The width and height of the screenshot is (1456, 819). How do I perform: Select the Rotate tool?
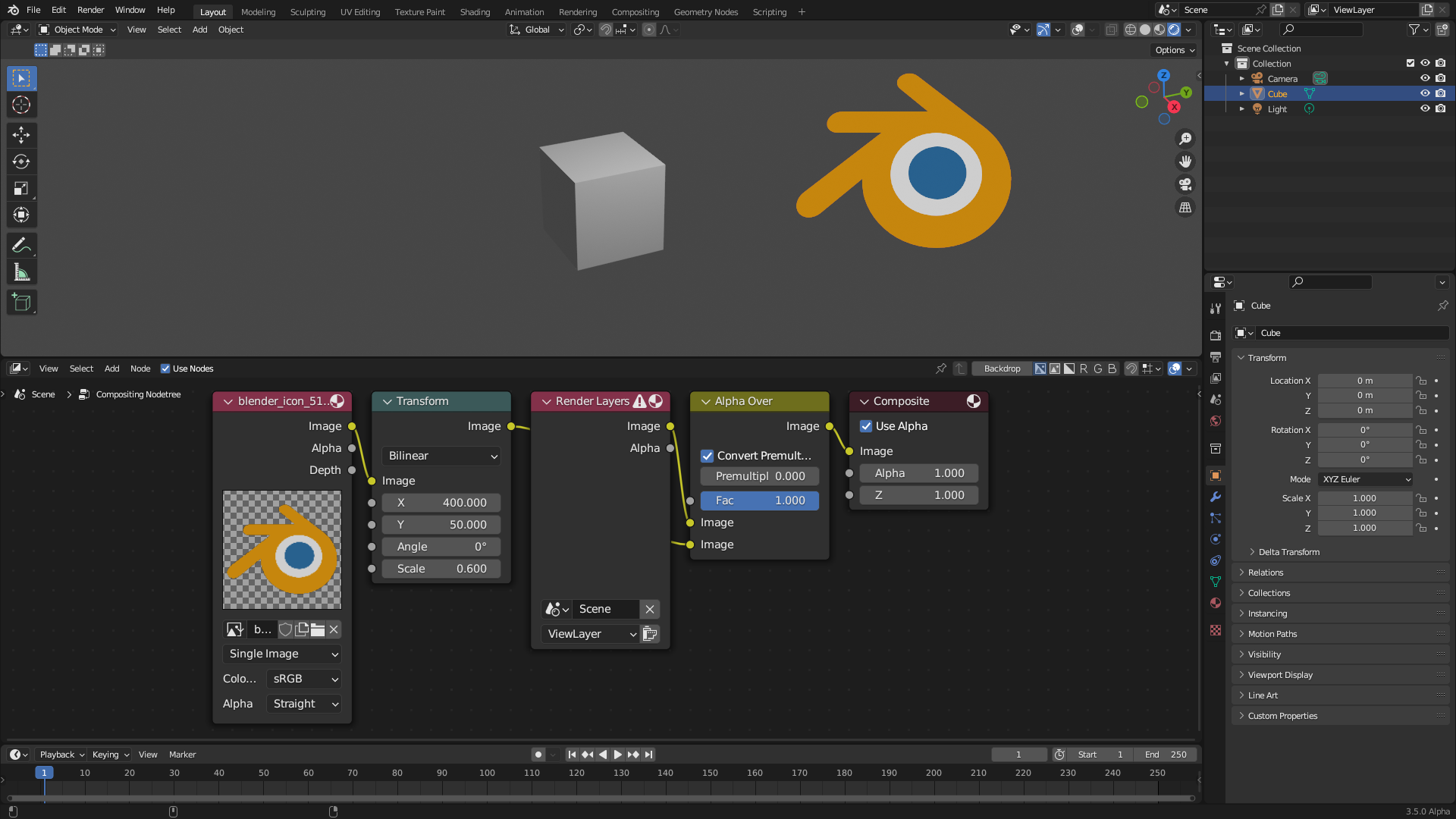click(x=21, y=161)
